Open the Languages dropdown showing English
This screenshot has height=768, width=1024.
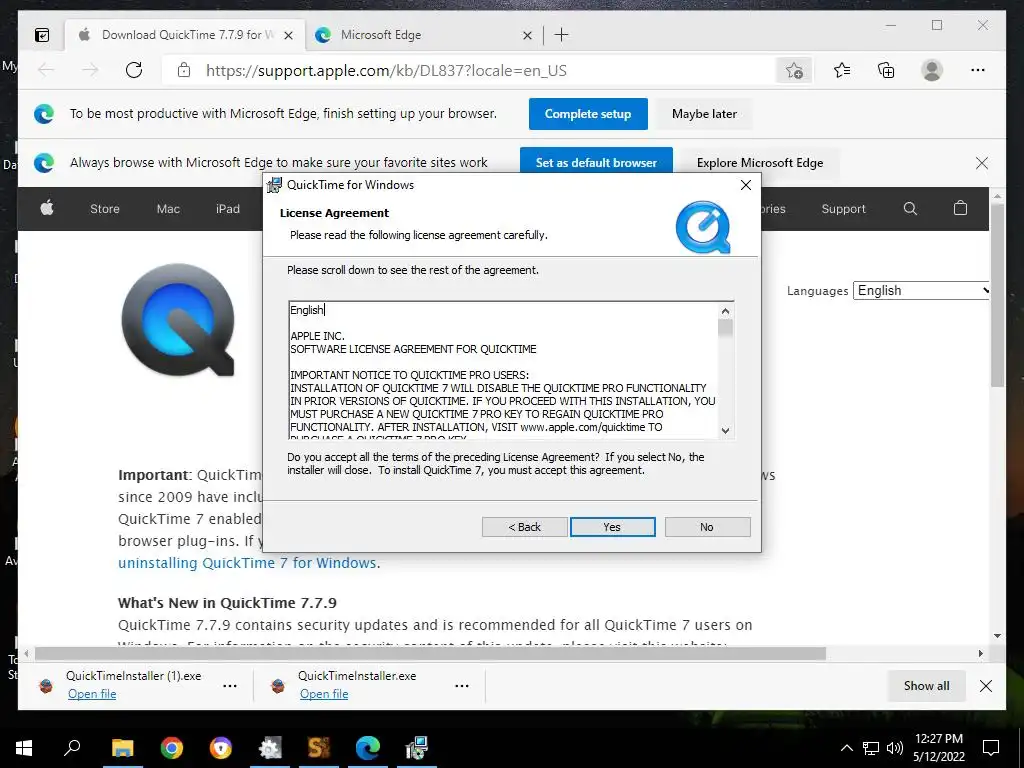click(921, 291)
